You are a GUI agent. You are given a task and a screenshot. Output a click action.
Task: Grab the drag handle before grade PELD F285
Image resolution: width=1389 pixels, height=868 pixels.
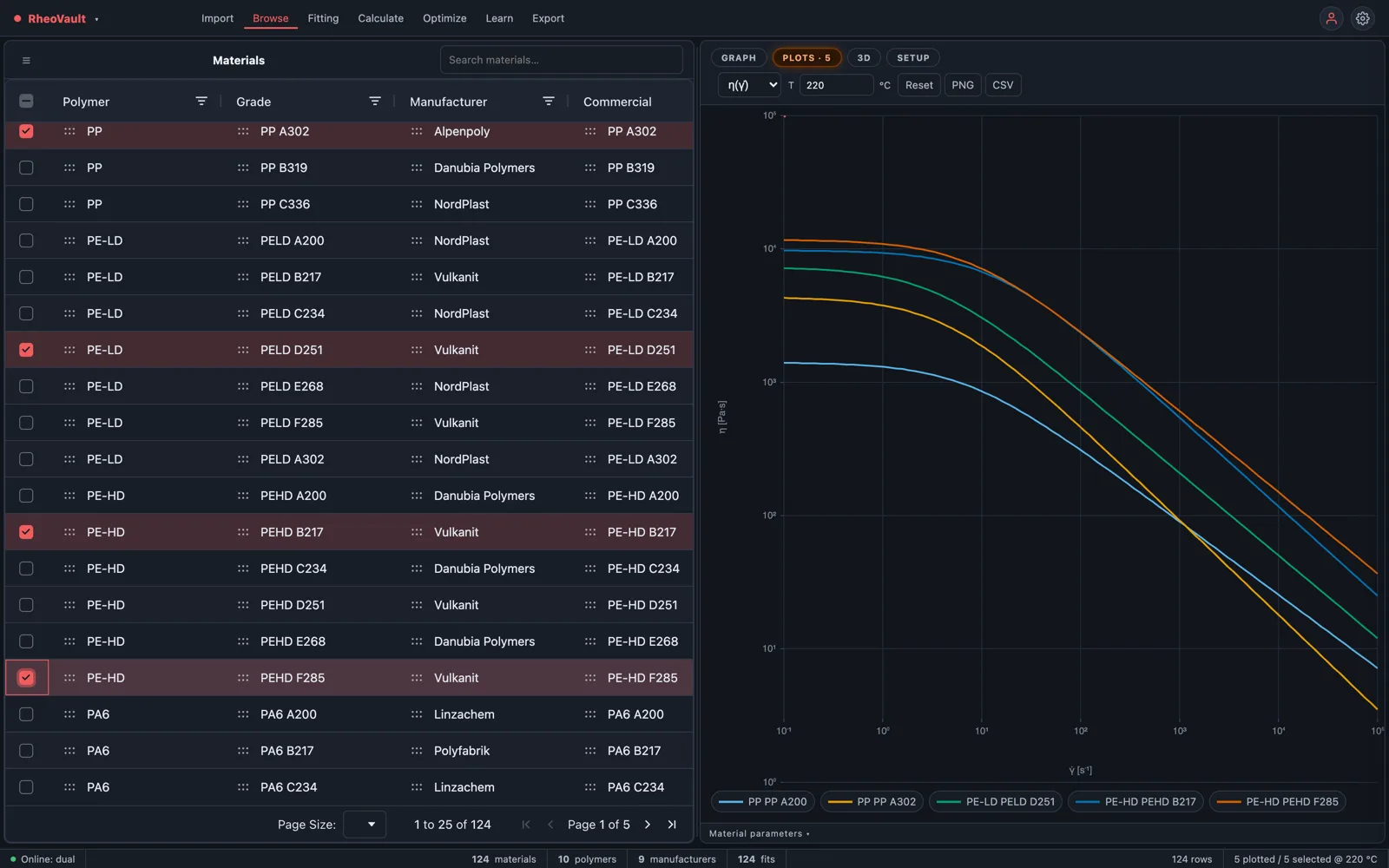tap(243, 423)
